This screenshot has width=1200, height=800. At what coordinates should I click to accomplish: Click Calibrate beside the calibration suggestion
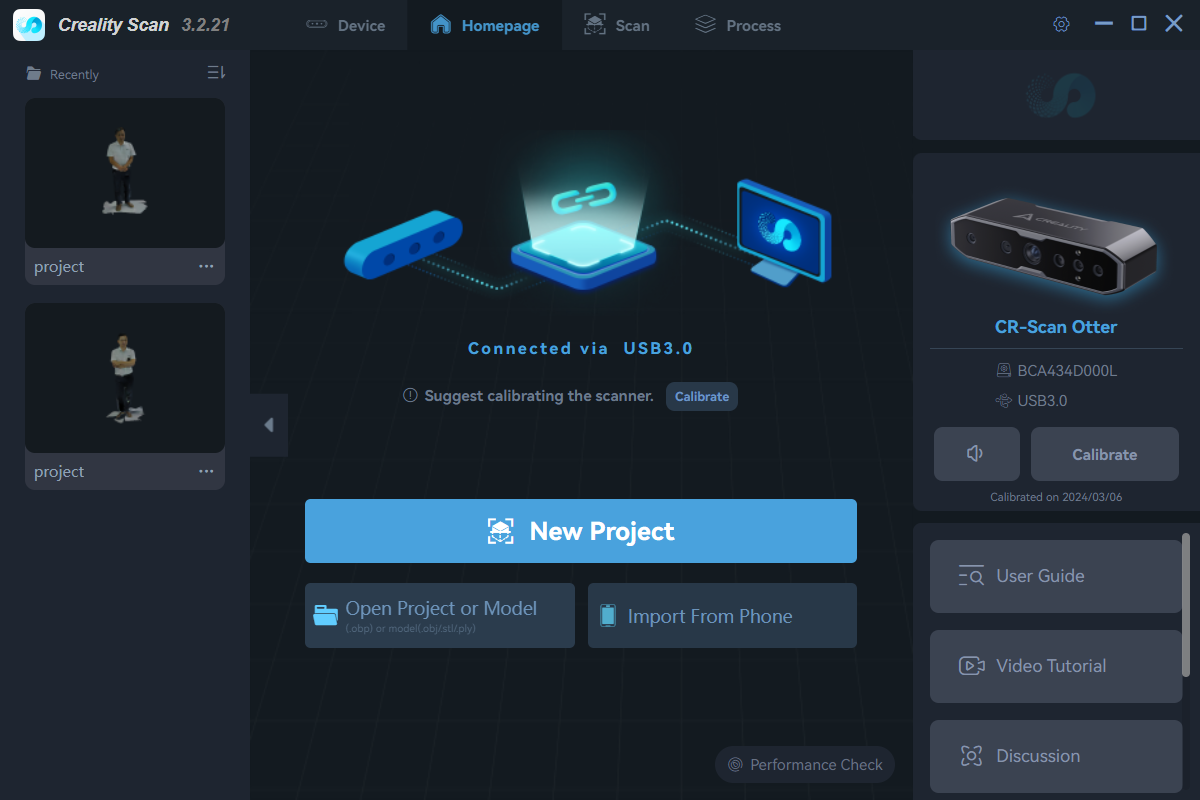click(702, 396)
